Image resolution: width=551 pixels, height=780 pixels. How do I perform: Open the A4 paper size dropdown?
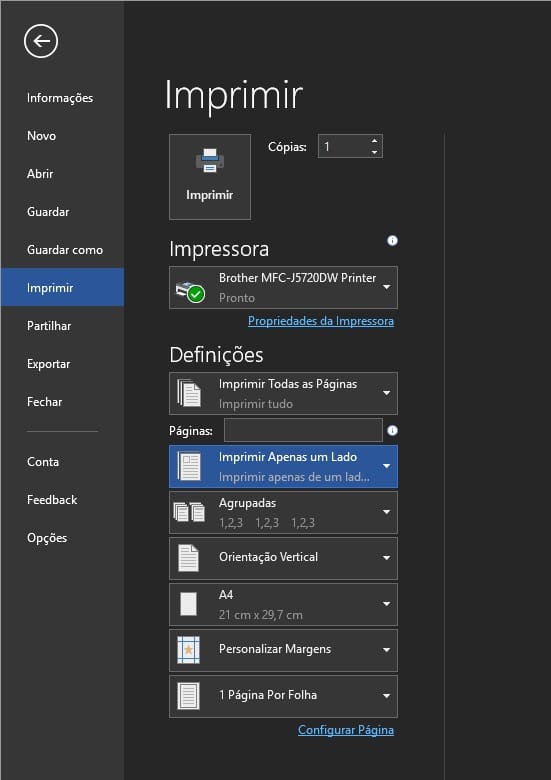[283, 603]
